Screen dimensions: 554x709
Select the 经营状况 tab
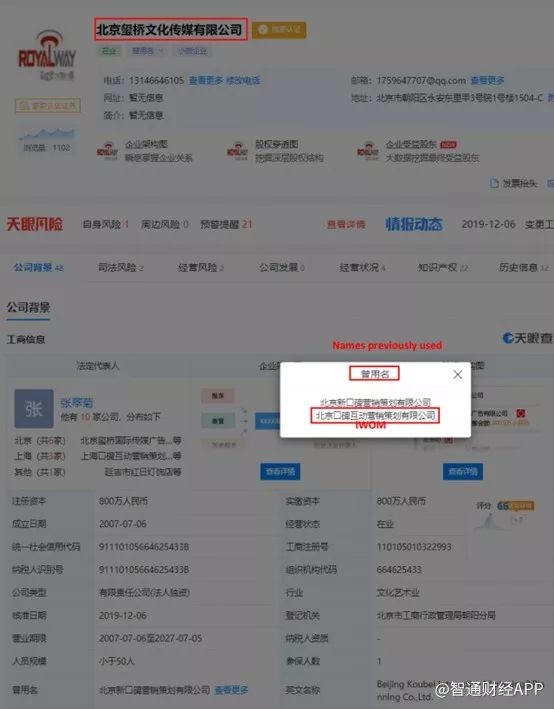coord(362,268)
